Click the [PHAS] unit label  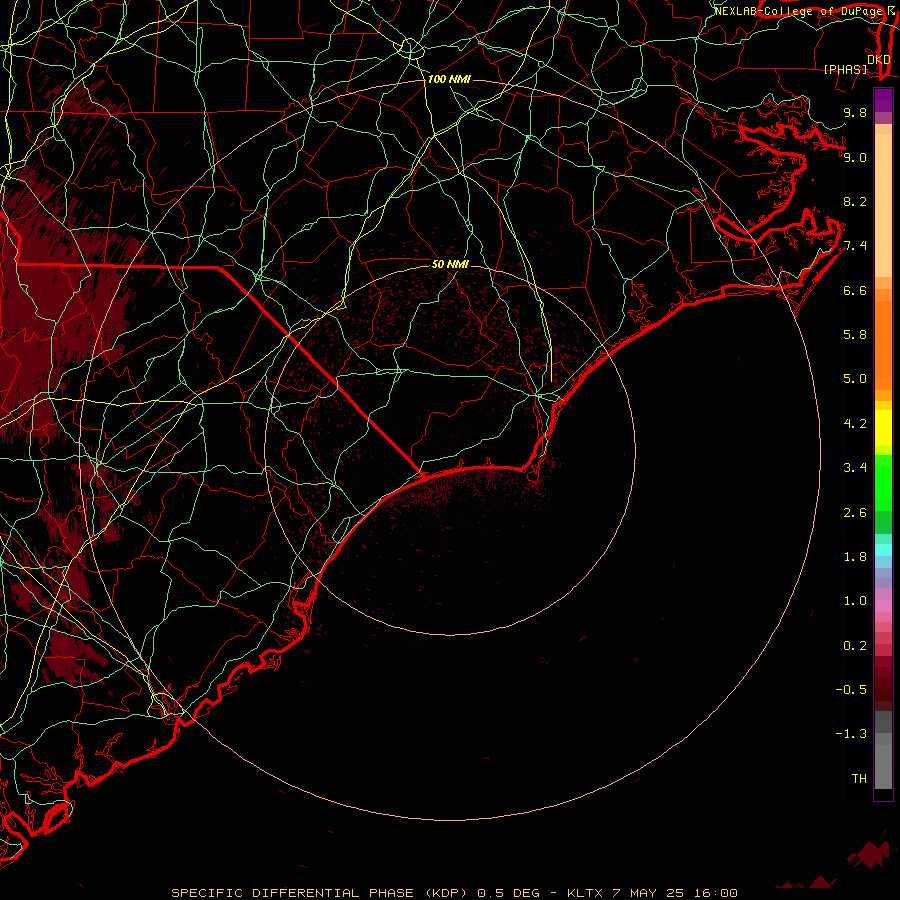point(845,69)
